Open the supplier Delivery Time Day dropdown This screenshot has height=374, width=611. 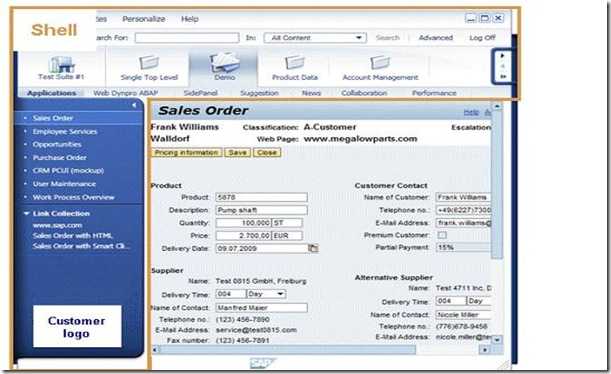click(267, 294)
